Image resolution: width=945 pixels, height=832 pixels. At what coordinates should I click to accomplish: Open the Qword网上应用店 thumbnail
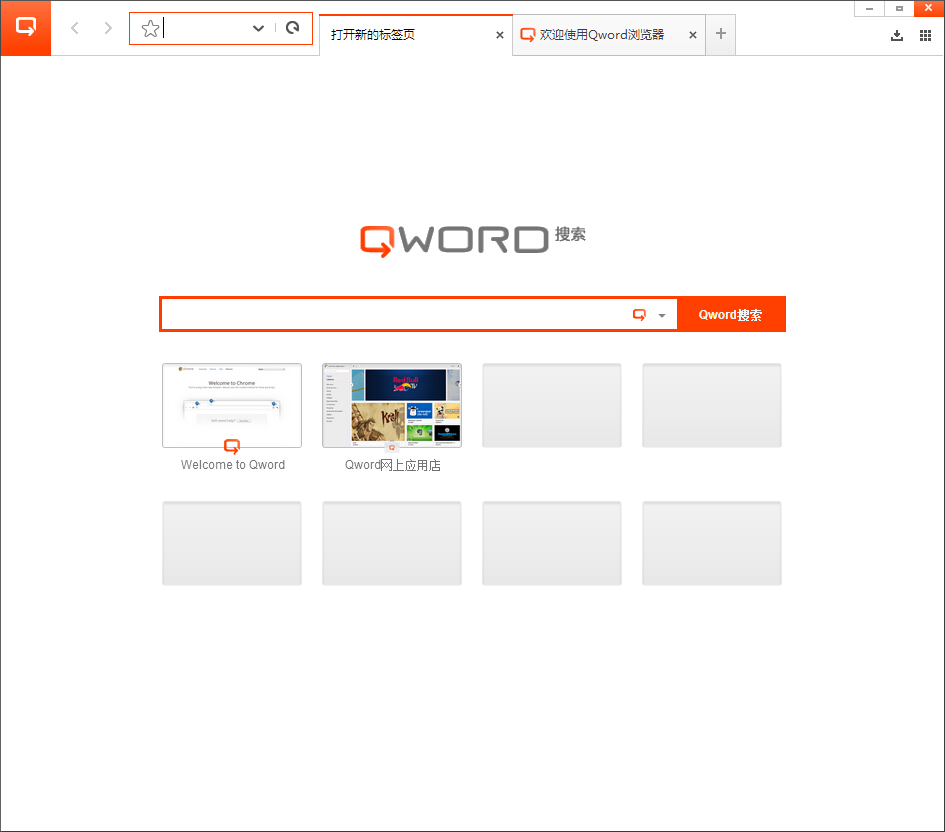(392, 405)
